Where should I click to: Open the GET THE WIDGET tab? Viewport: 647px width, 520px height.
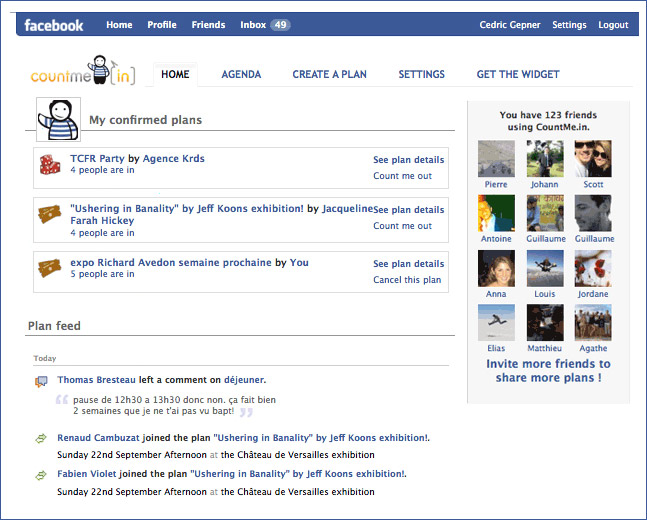(x=518, y=74)
